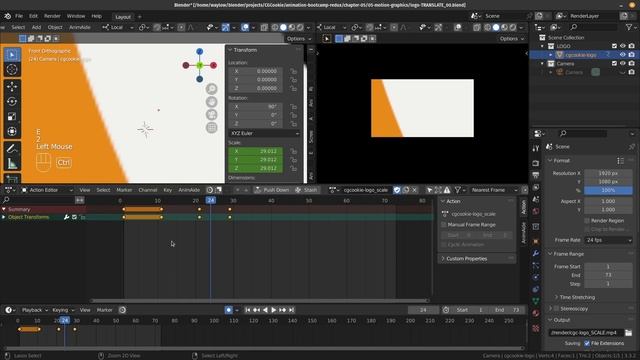This screenshot has height=360, width=640.
Task: Select the Measure tool in left viewport toolbar
Action: (x=12, y=164)
